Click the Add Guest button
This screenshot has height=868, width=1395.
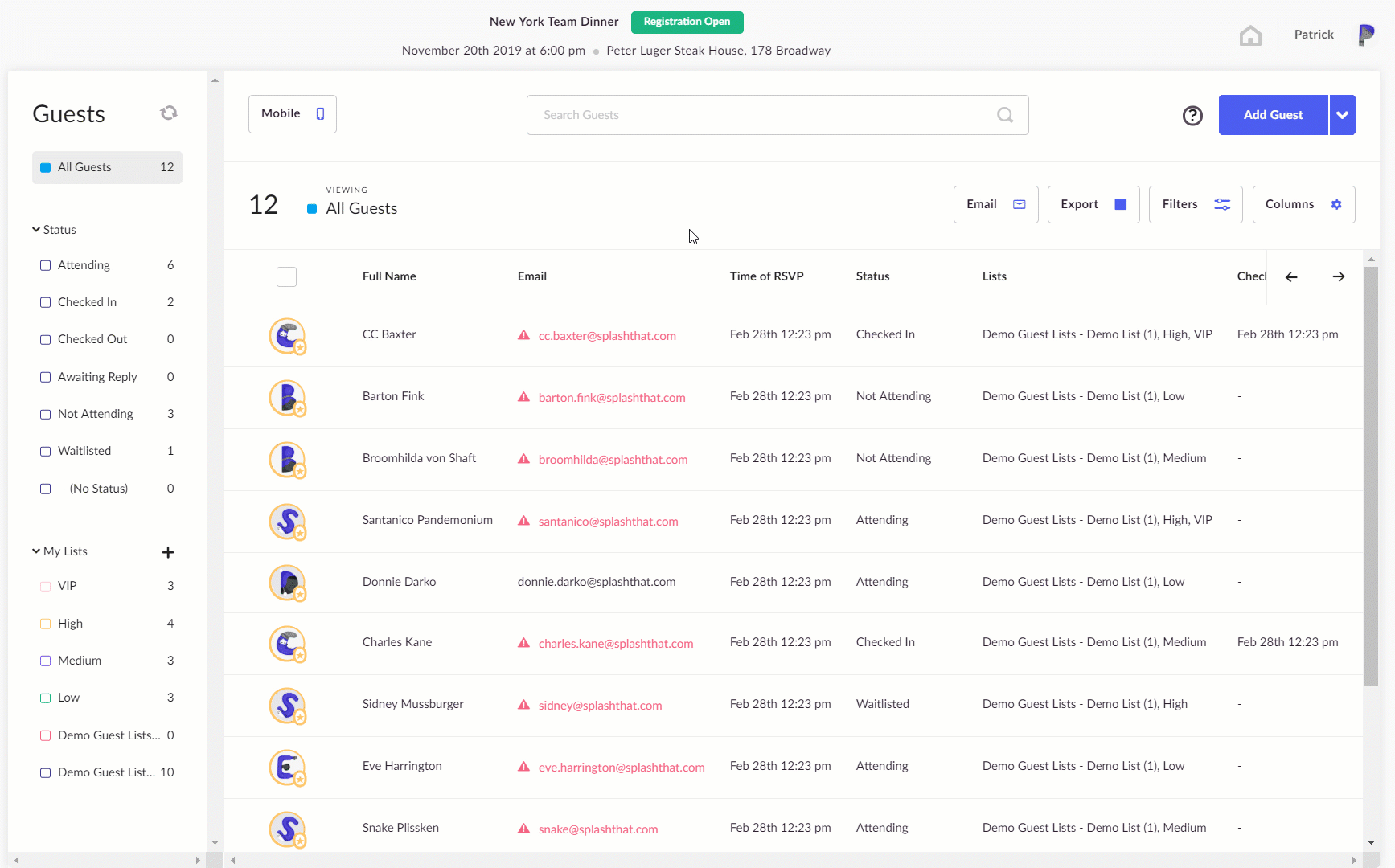(1273, 115)
